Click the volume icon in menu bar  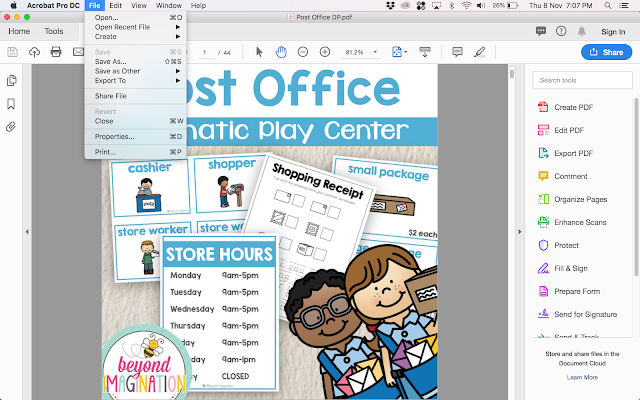click(x=481, y=5)
